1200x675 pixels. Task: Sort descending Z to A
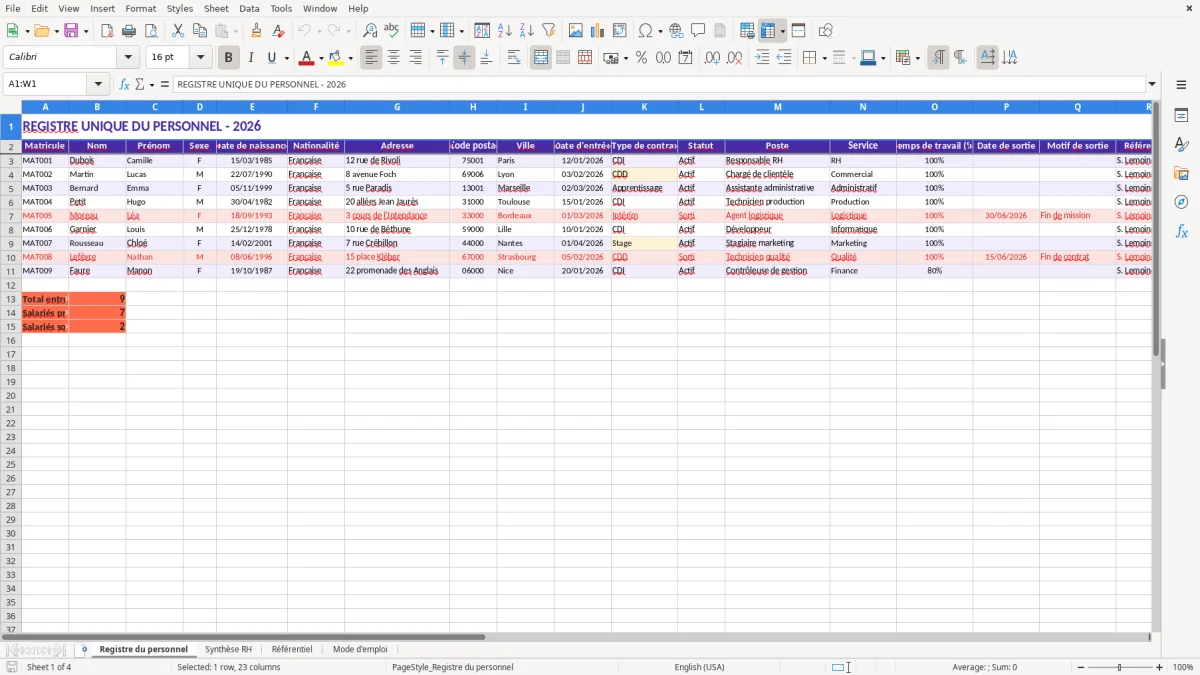526,31
